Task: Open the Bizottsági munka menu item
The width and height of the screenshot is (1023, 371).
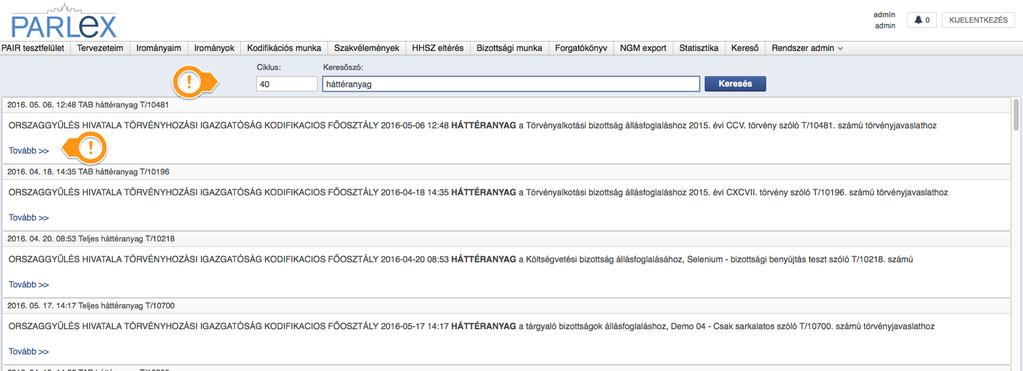Action: [510, 48]
